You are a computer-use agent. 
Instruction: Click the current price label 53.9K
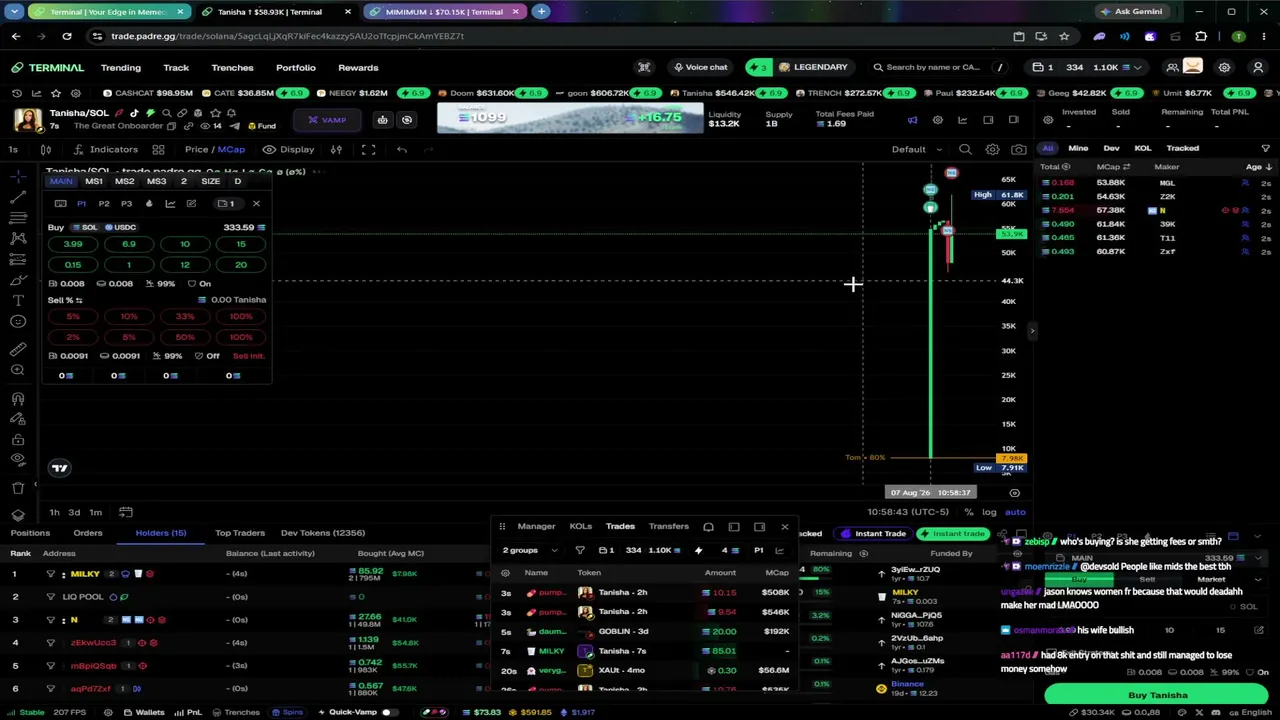tap(1012, 234)
